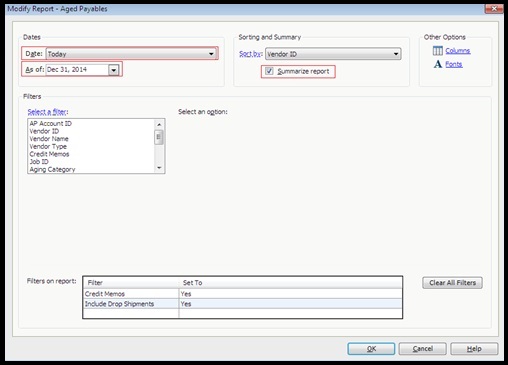Select Credit Memos row in filters table
The height and width of the screenshot is (365, 508).
(243, 294)
